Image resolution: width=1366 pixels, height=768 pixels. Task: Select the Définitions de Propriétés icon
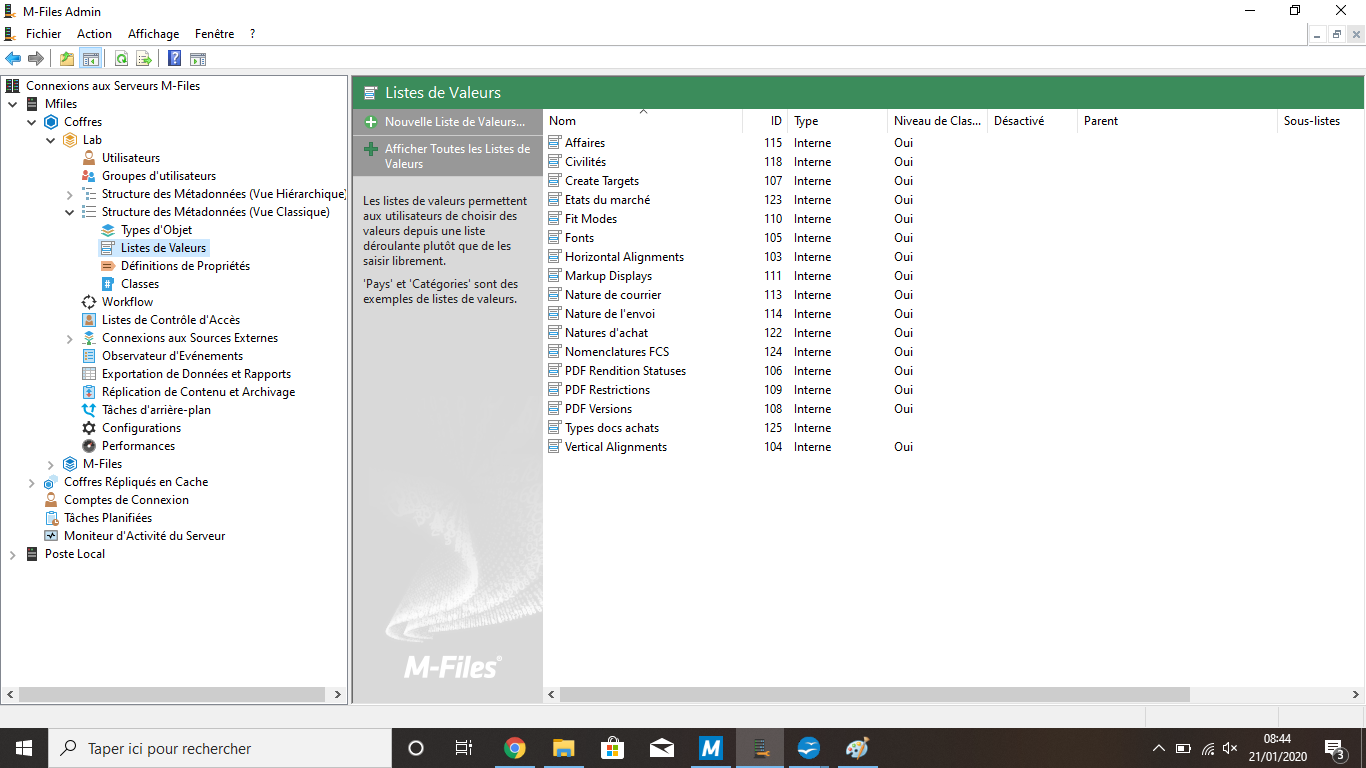[108, 266]
